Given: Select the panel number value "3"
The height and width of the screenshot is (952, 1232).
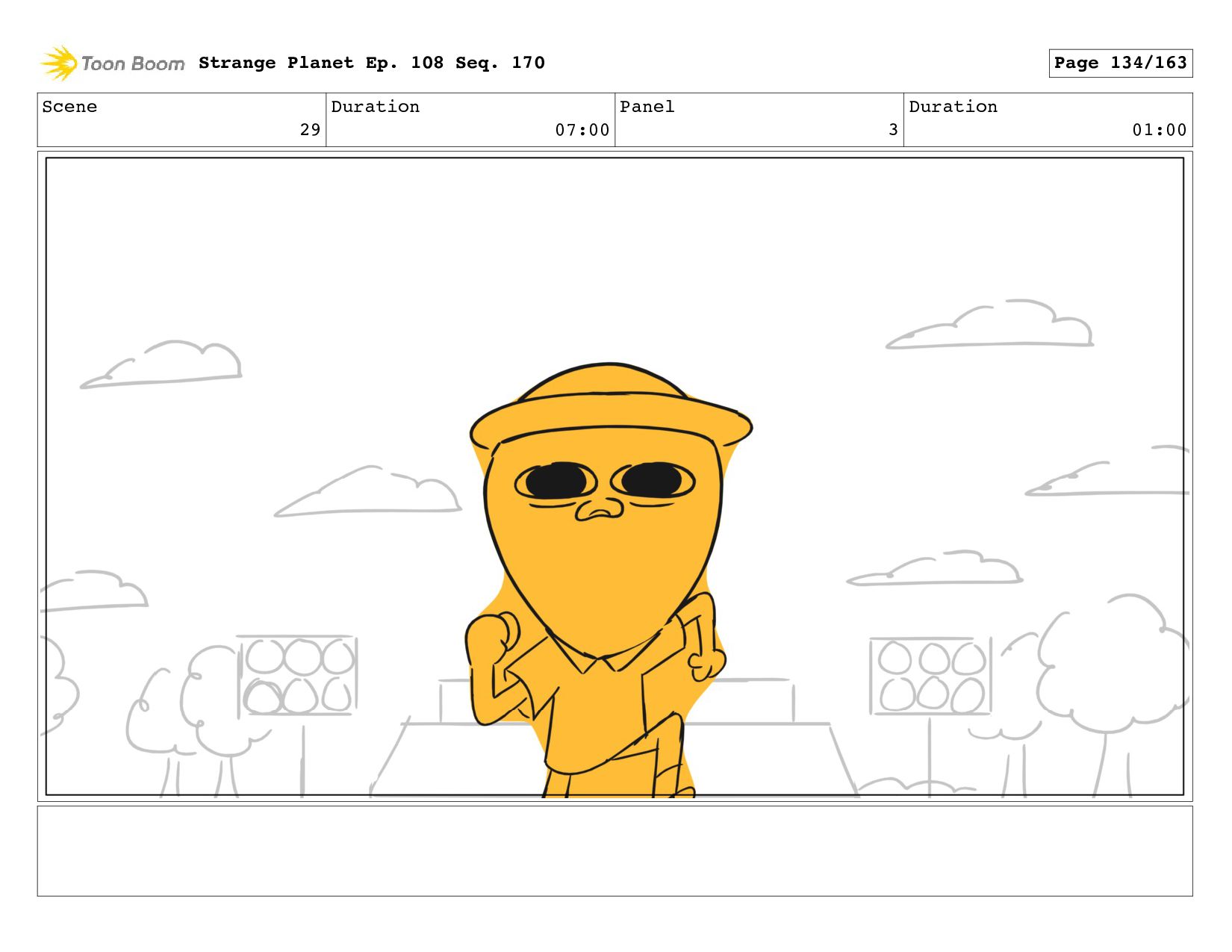Looking at the screenshot, I should pyautogui.click(x=893, y=130).
